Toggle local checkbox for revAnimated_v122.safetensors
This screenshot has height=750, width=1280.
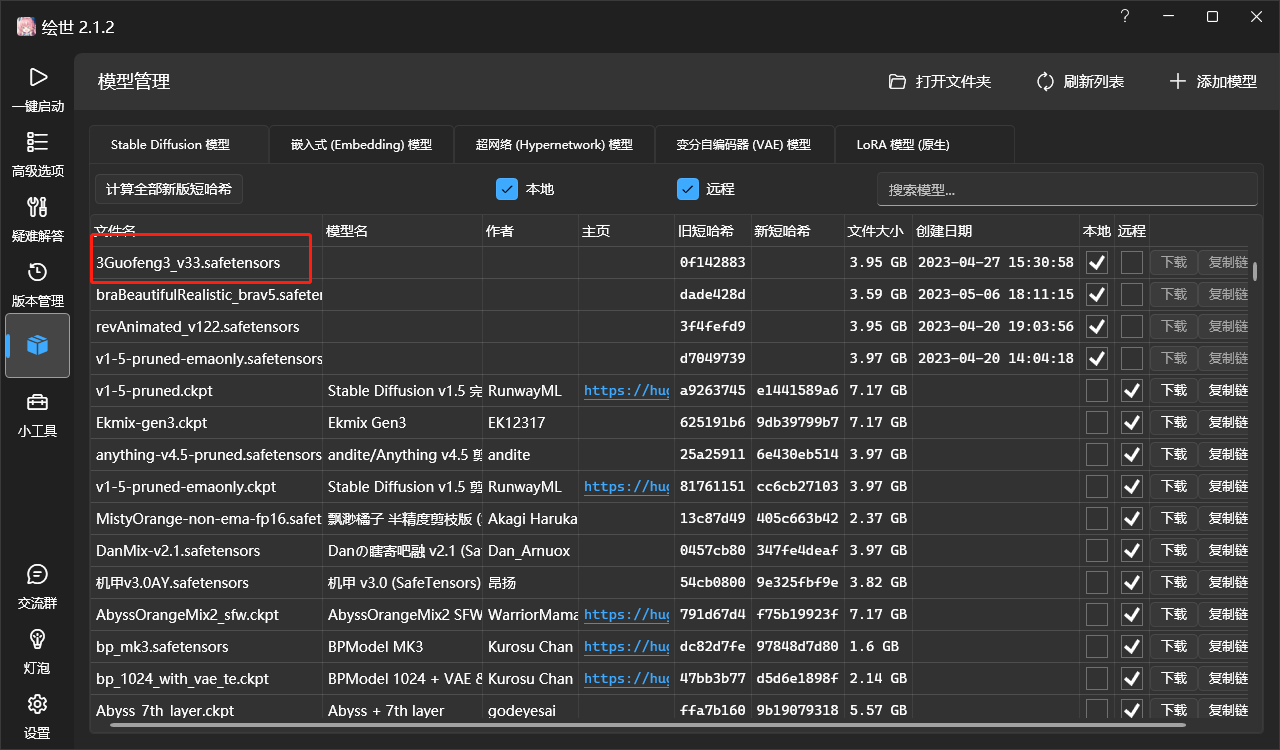click(x=1097, y=326)
